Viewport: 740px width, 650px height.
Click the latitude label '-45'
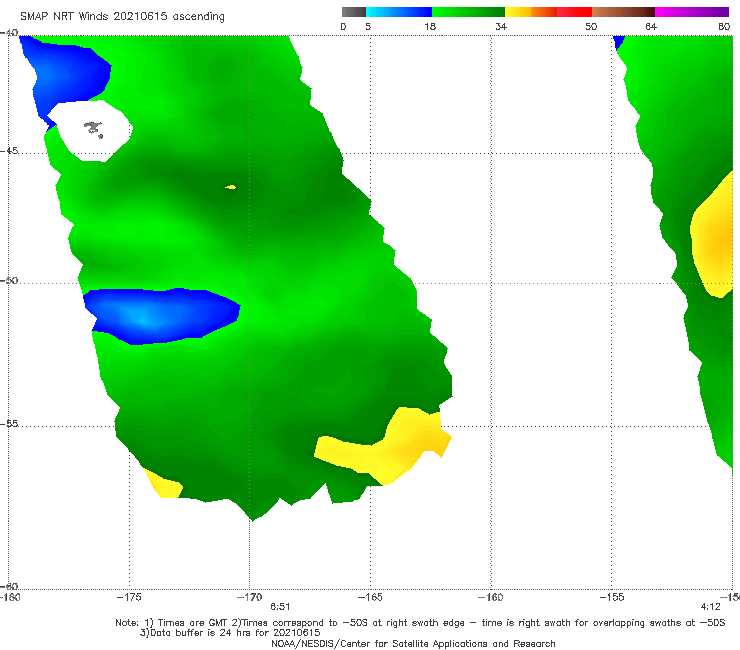(x=9, y=151)
